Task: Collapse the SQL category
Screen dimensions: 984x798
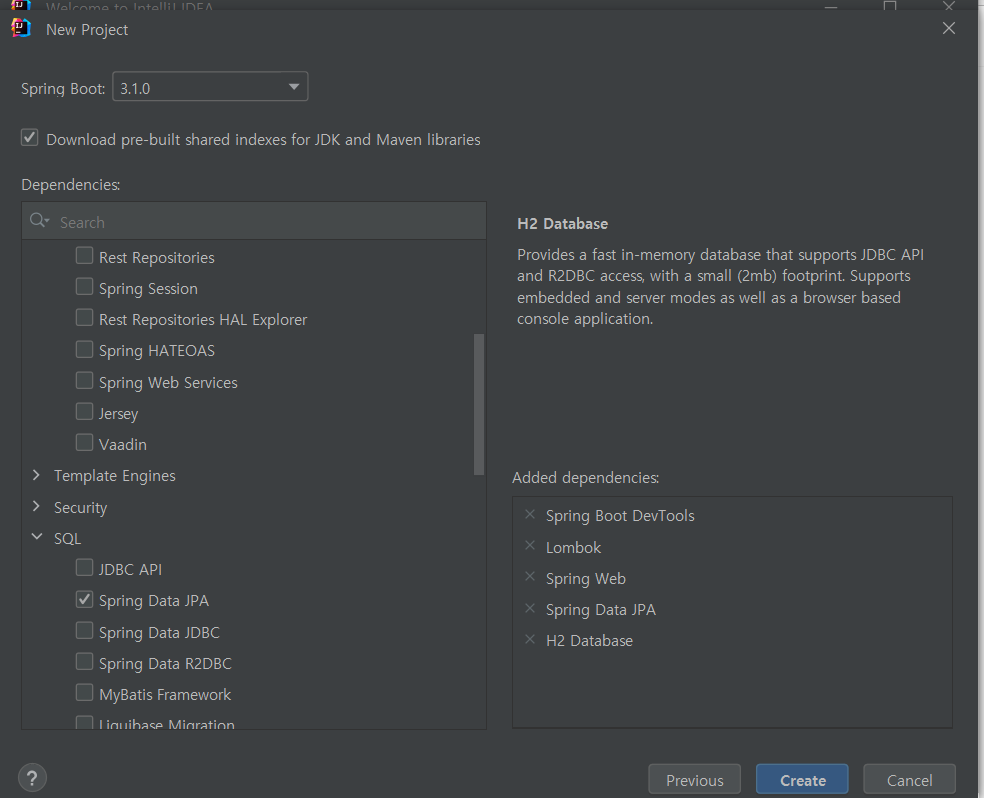Action: click(36, 537)
